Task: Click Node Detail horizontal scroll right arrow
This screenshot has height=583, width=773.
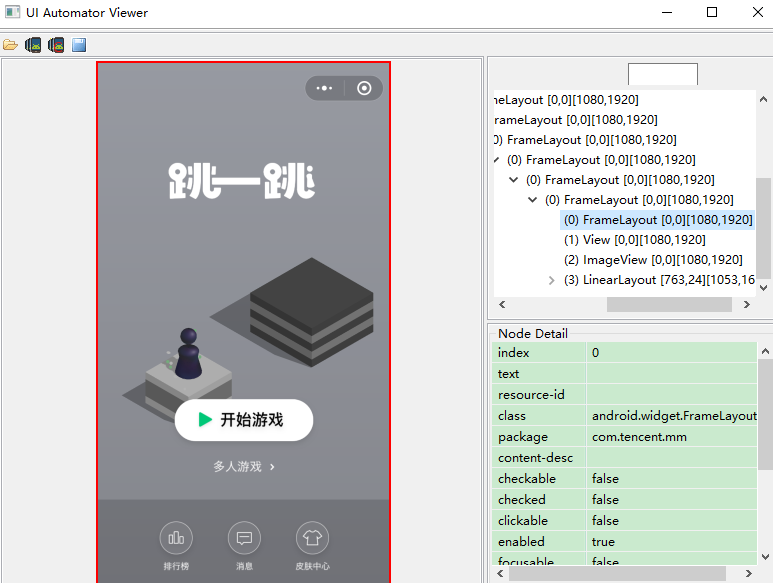Action: tap(749, 574)
